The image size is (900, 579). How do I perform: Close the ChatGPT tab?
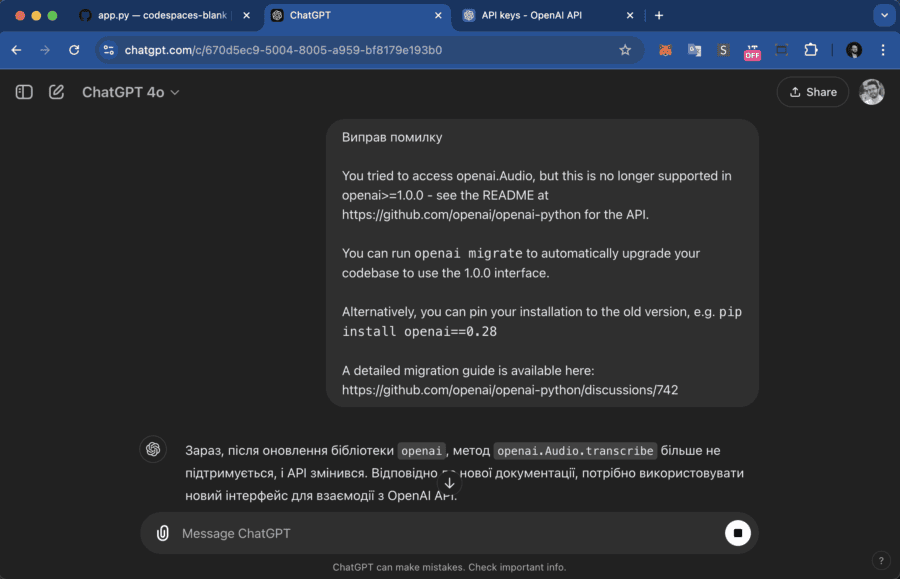tap(438, 15)
